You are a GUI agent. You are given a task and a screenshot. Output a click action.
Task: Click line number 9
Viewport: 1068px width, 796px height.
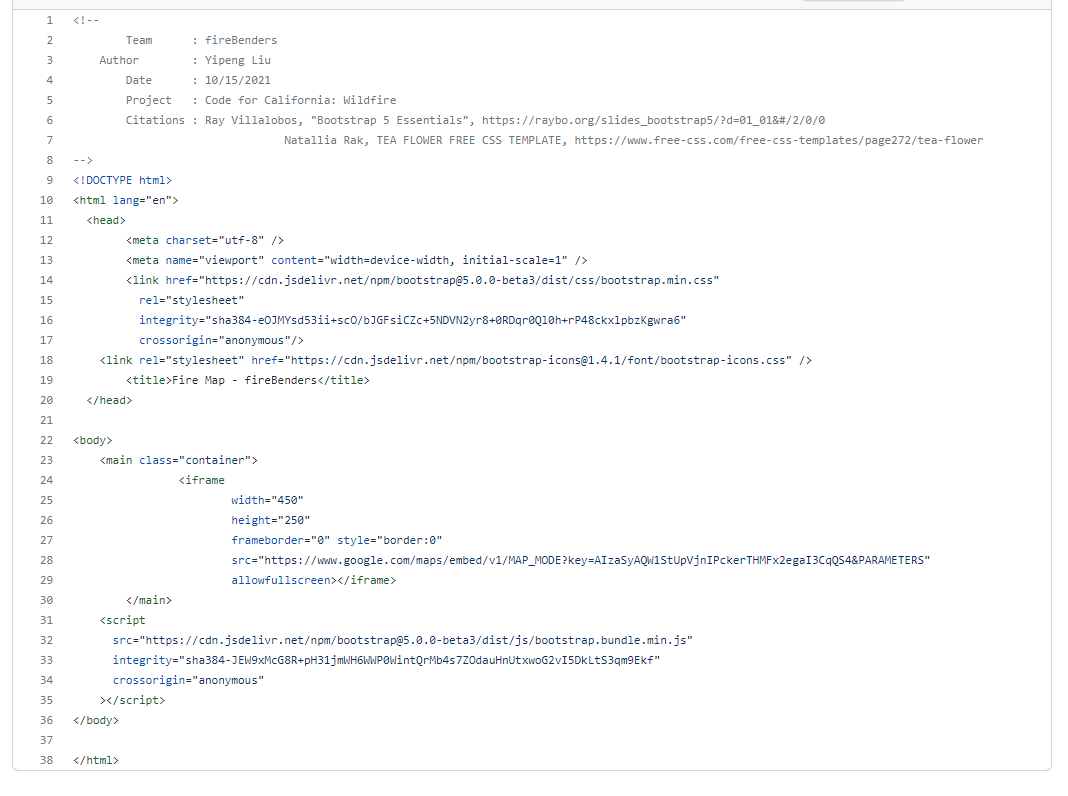(49, 180)
